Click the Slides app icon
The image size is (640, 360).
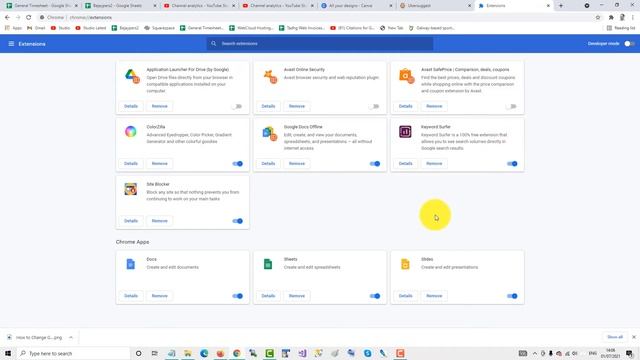(x=405, y=264)
